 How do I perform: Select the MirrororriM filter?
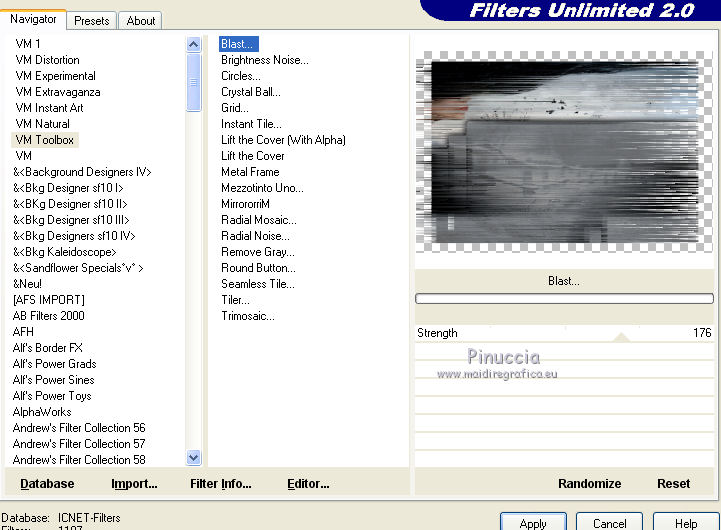245,204
